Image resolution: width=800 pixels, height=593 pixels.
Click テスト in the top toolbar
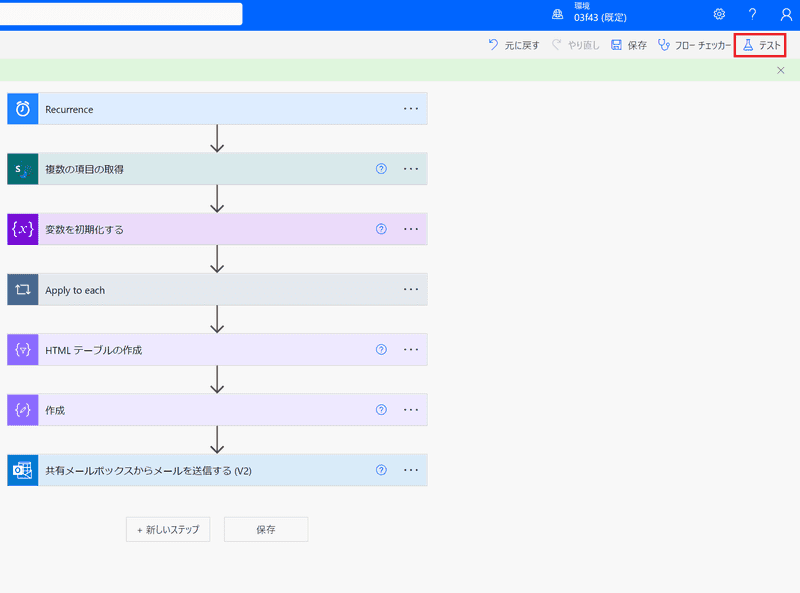[761, 45]
